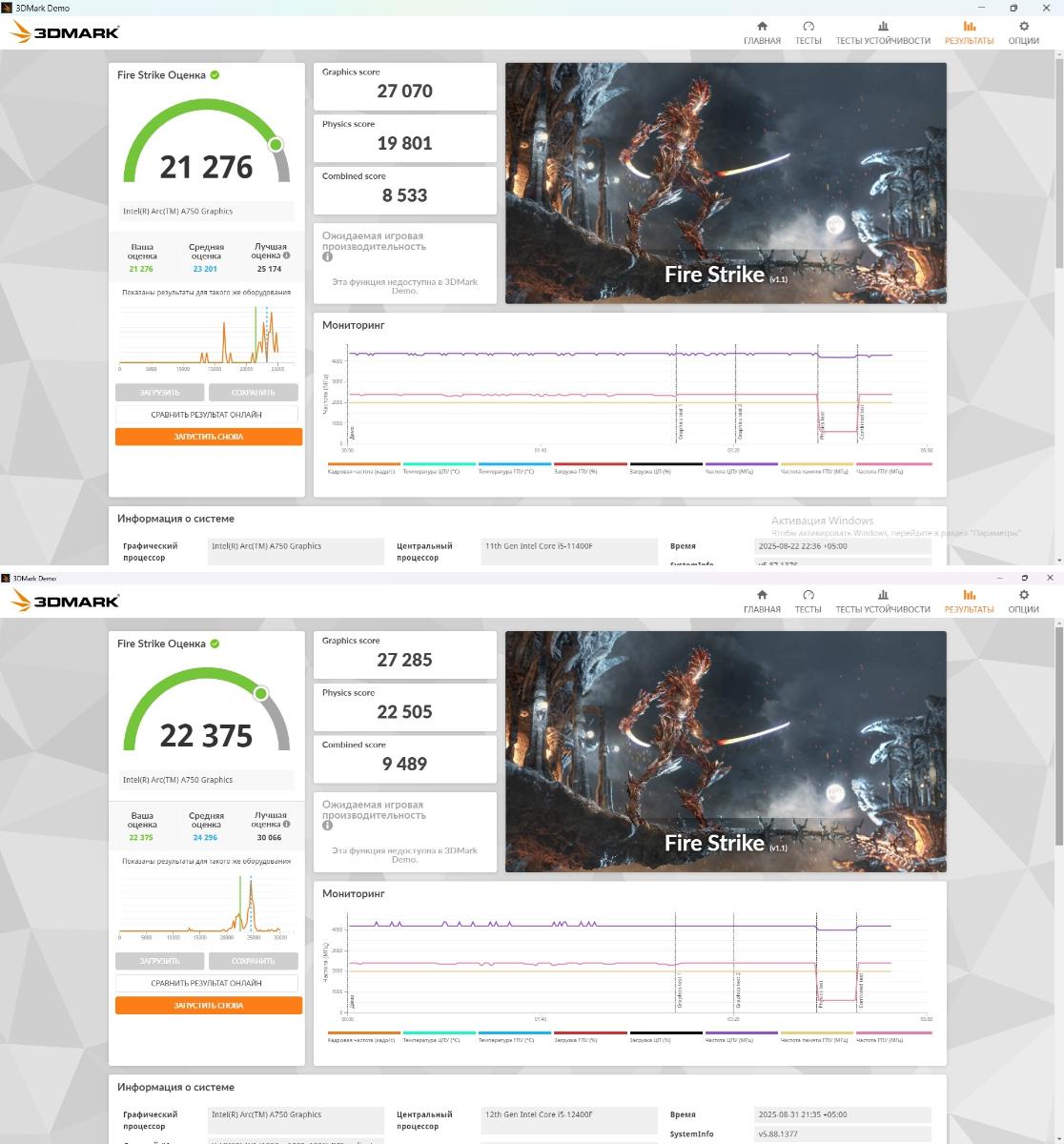Click score distribution chart under 22 375
The height and width of the screenshot is (1144, 1064).
[206, 906]
